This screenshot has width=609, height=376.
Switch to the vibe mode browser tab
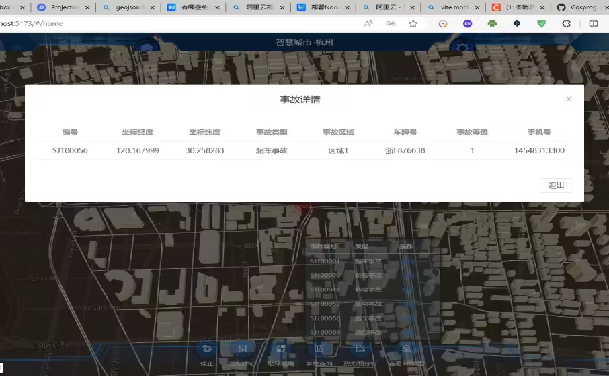tap(454, 7)
